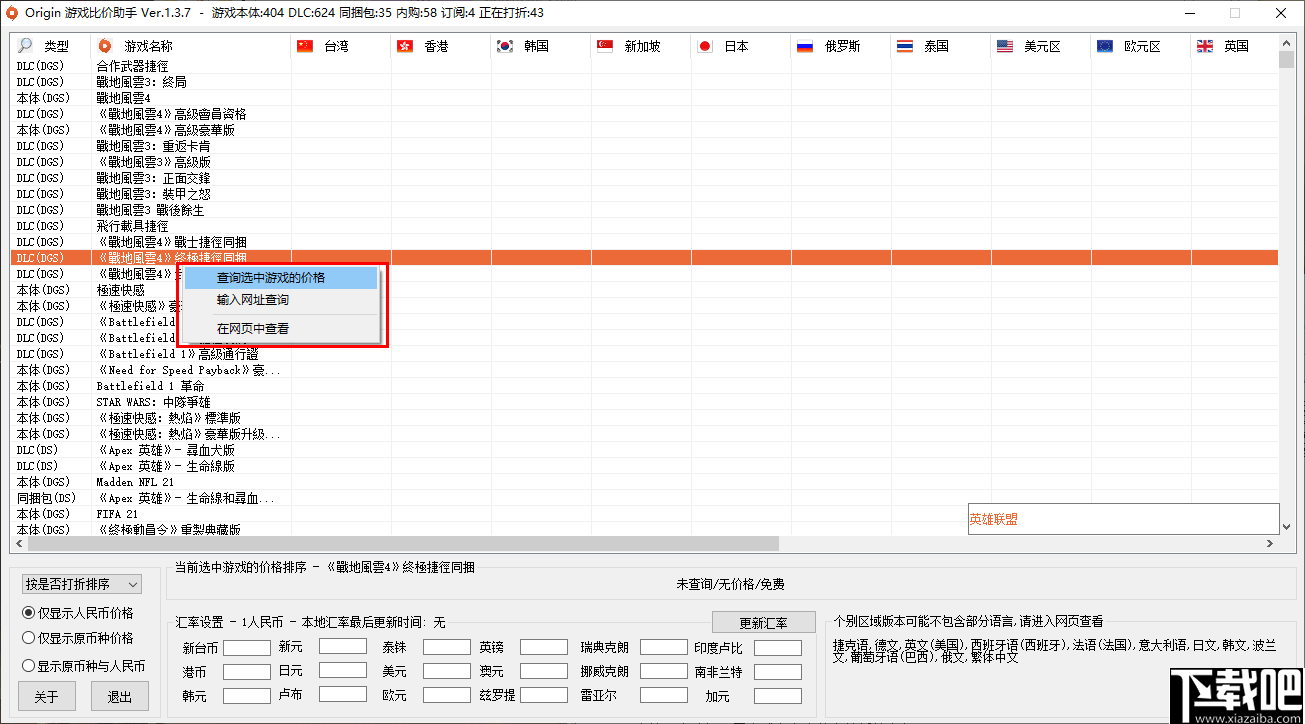1305x724 pixels.
Task: Click the Origin flame icon in game name header
Action: 104,45
